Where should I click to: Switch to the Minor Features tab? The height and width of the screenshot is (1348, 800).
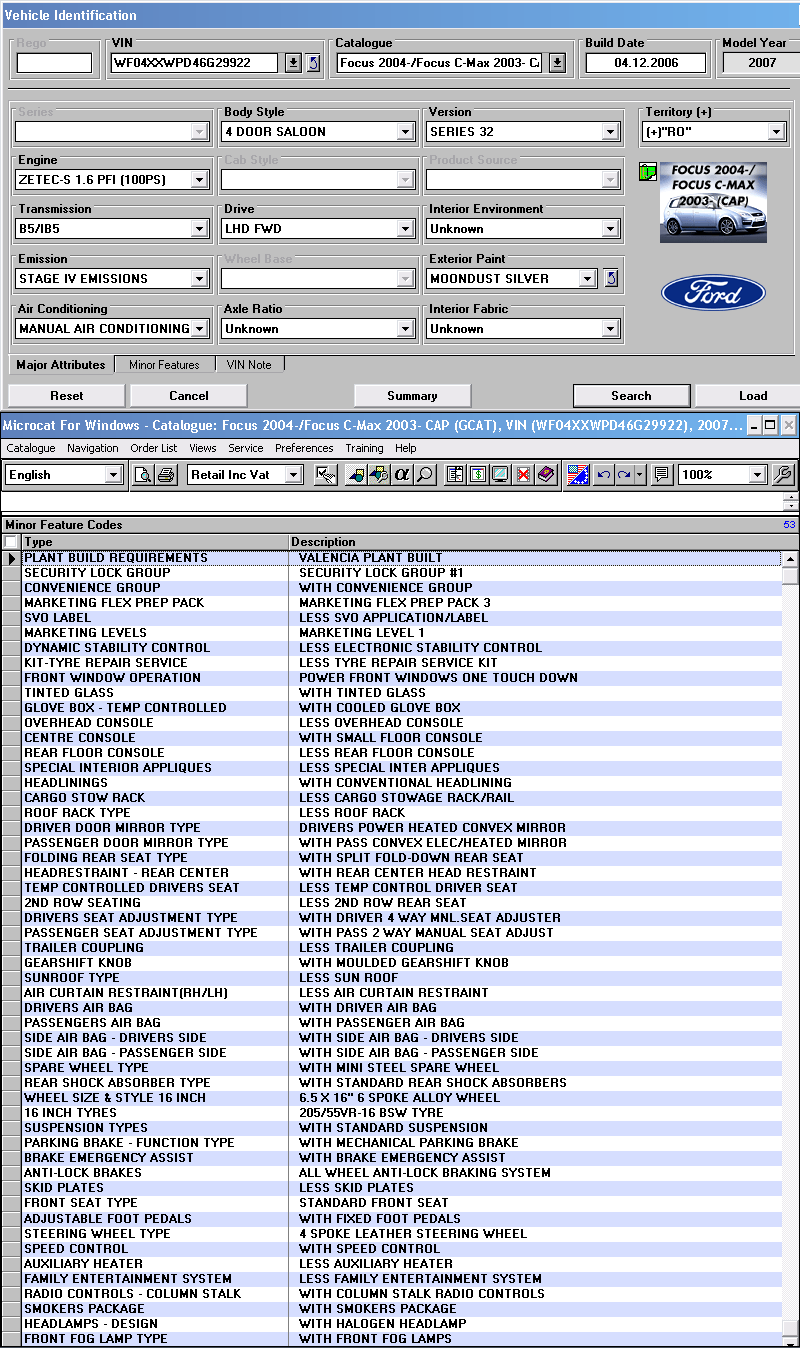(164, 365)
